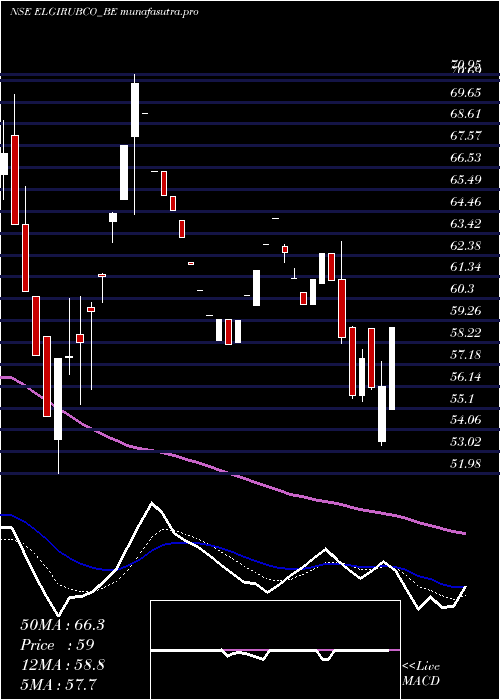Click the 50MA : 66.3 readout
The height and width of the screenshot is (700, 500).
pos(62,625)
